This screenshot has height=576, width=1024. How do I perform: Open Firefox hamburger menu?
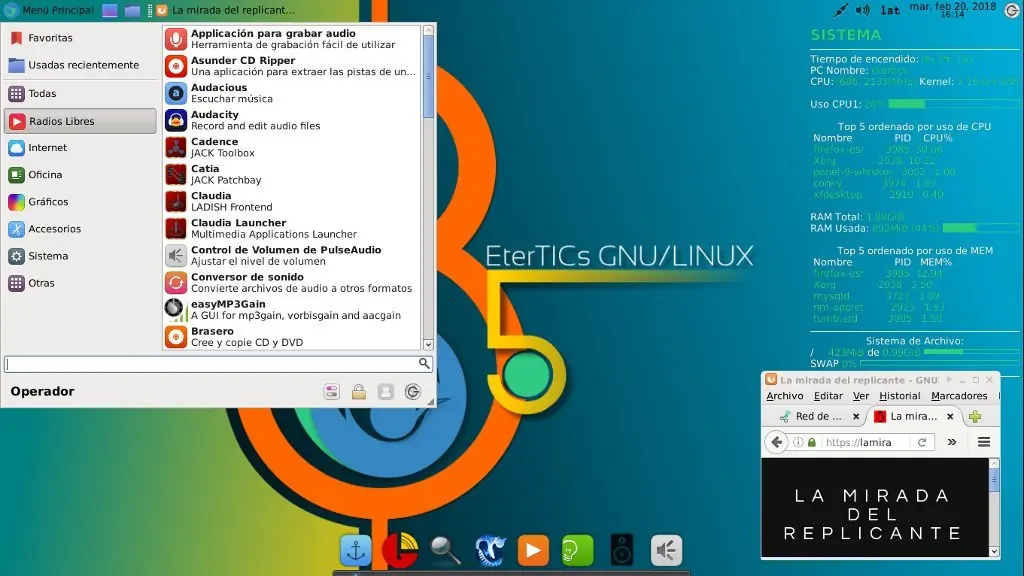(x=984, y=442)
